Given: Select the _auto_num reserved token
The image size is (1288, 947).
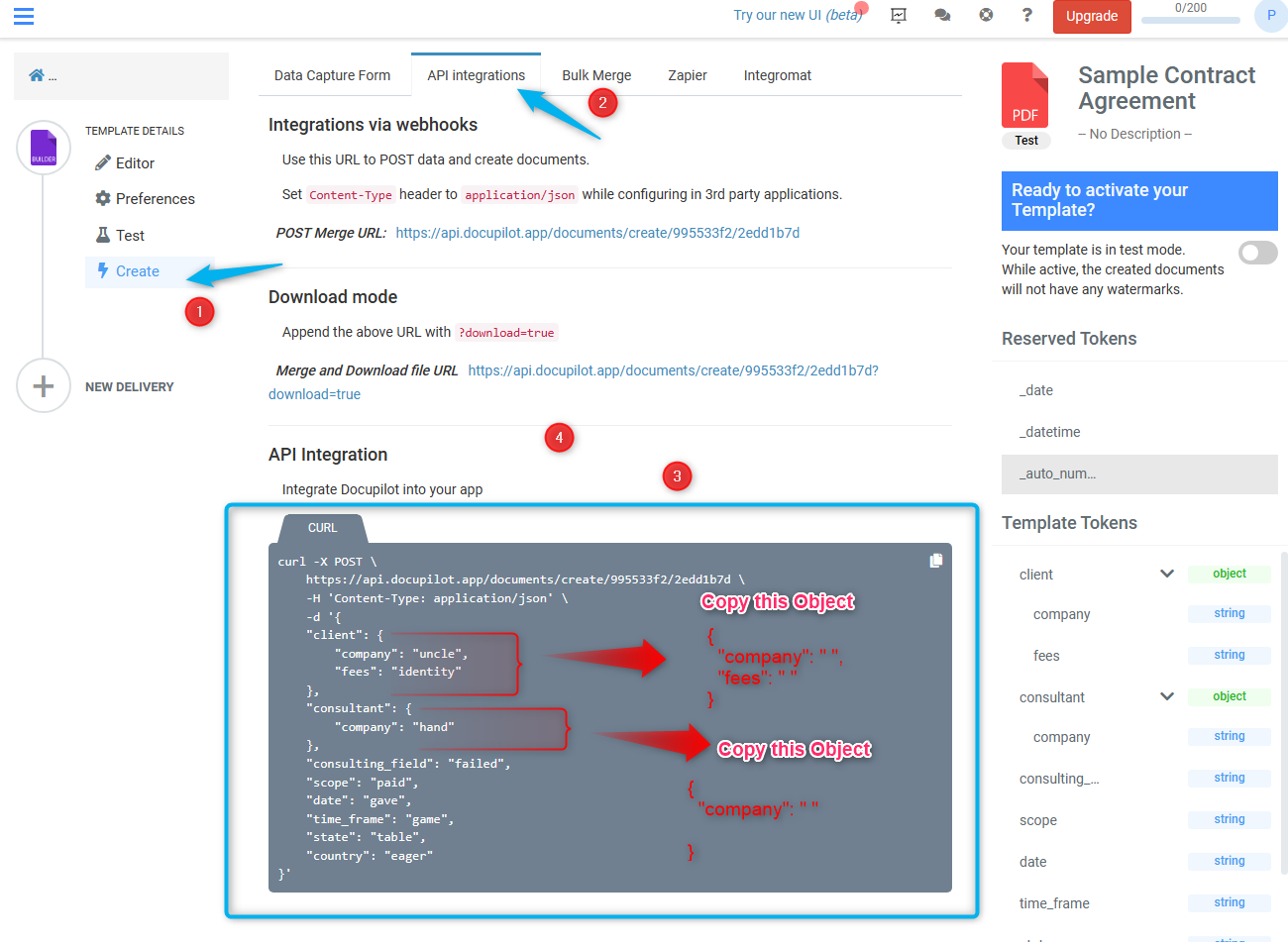Looking at the screenshot, I should point(1139,473).
